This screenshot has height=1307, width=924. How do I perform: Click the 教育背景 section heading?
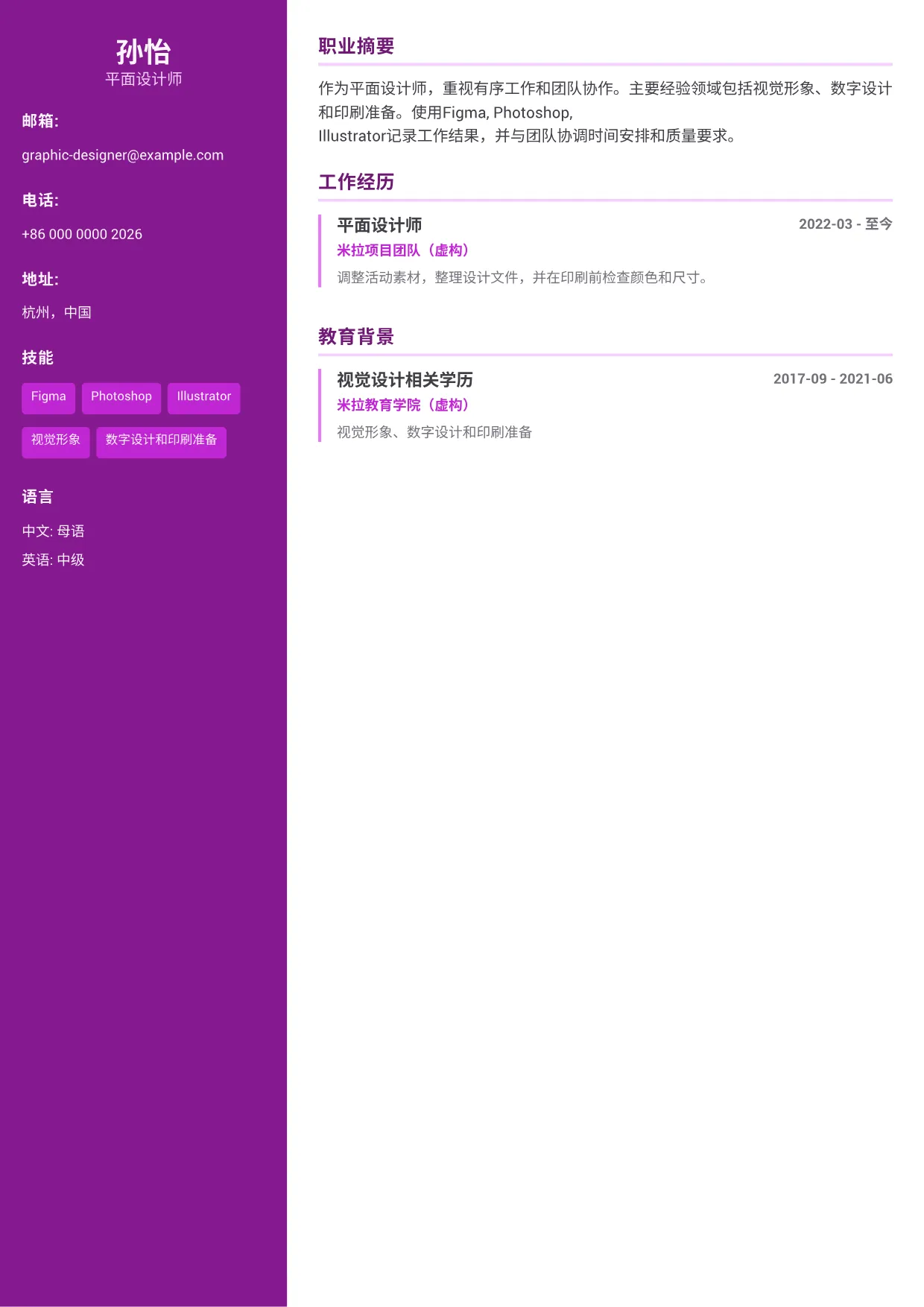click(356, 337)
